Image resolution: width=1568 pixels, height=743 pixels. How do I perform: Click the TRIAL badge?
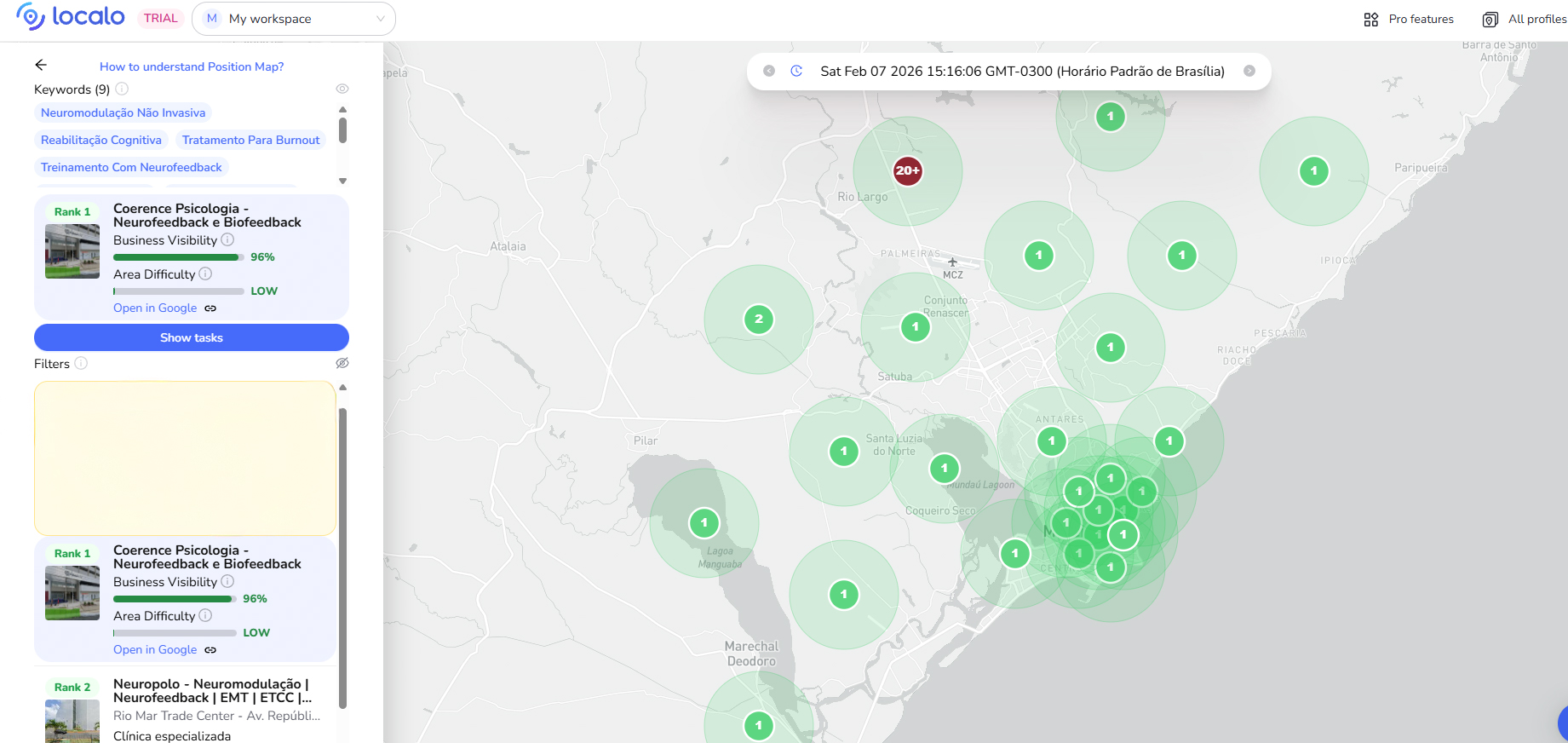(x=161, y=18)
